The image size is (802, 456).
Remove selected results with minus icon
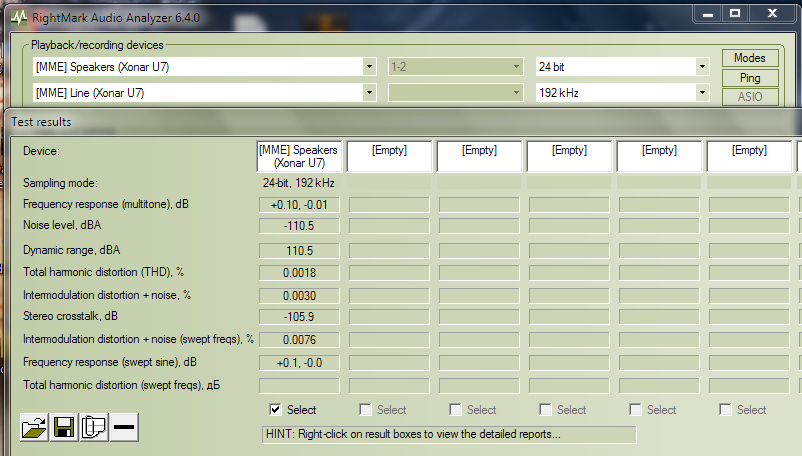tap(124, 427)
